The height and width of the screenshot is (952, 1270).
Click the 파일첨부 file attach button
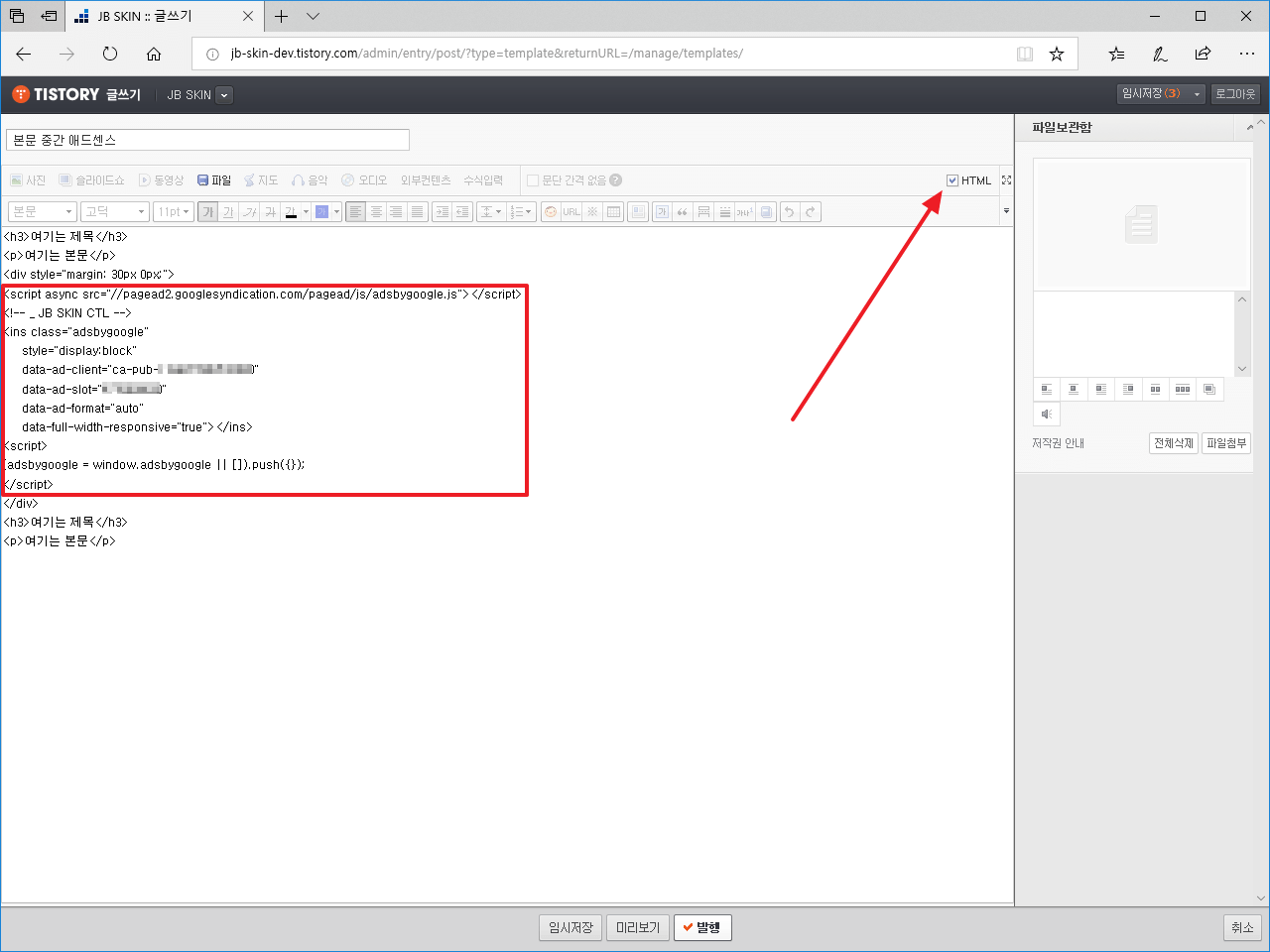pos(1226,443)
